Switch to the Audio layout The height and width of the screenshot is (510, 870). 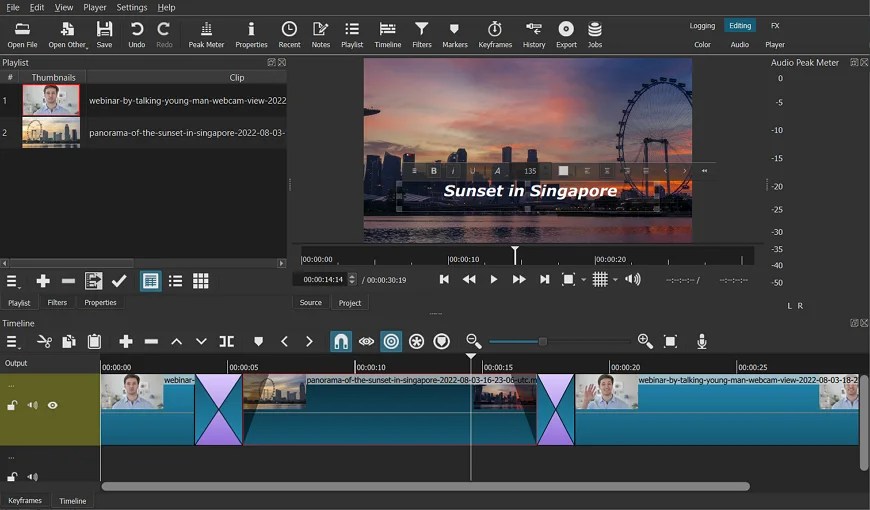click(x=740, y=44)
